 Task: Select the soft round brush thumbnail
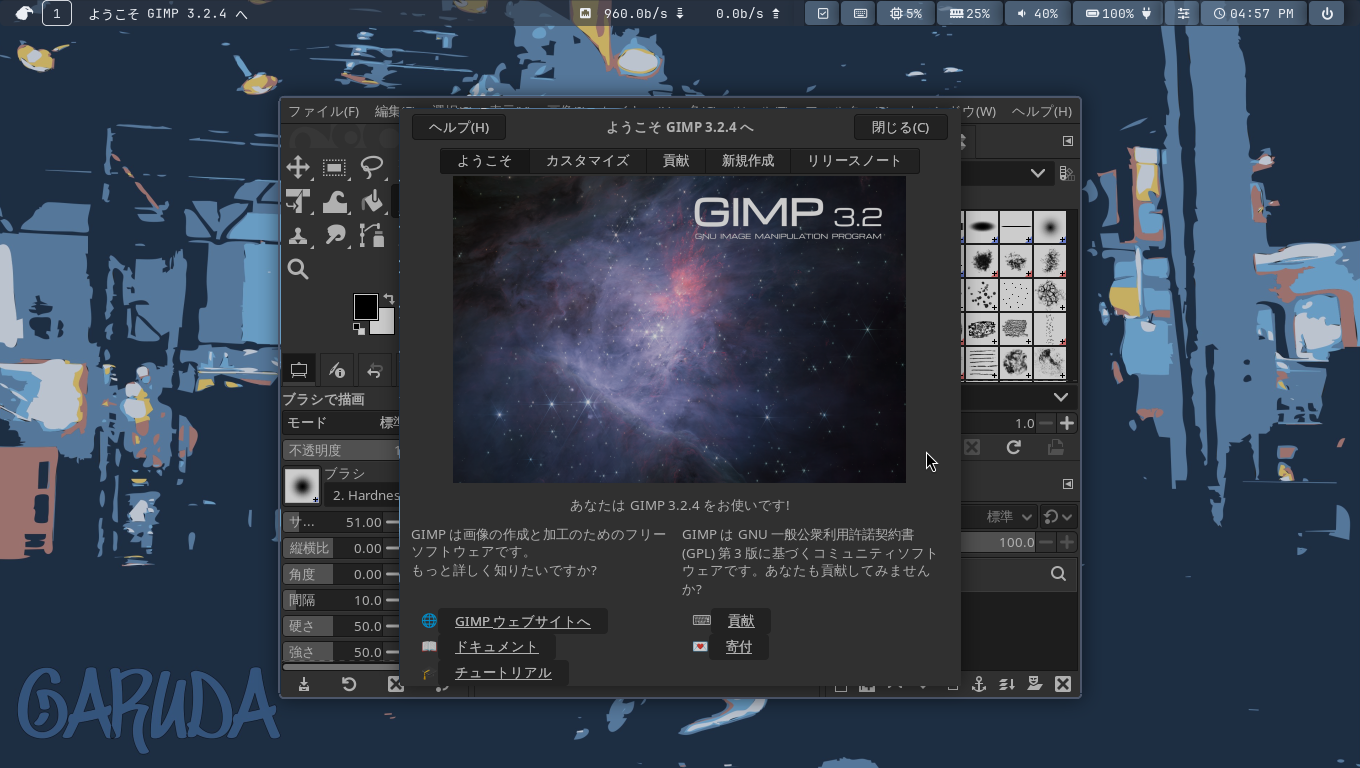[x=1049, y=227]
